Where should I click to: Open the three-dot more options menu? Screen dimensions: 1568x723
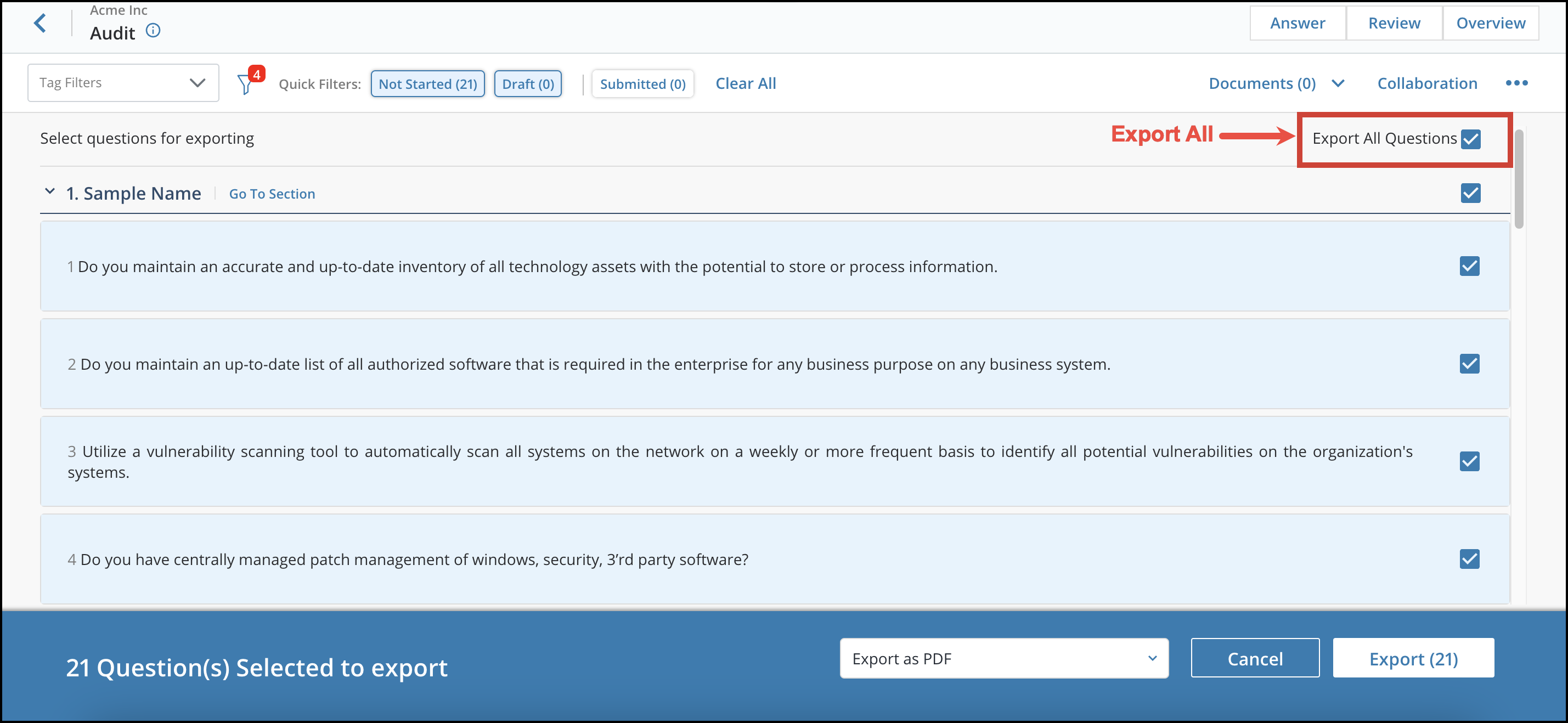pos(1516,83)
